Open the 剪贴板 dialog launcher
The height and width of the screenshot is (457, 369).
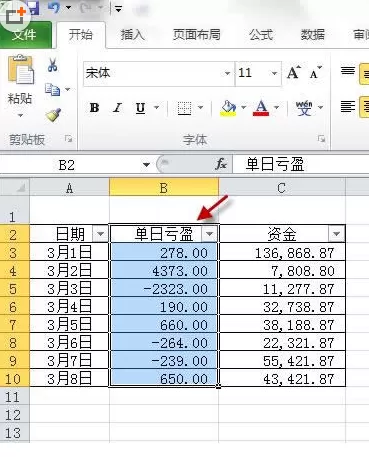[x=68, y=139]
